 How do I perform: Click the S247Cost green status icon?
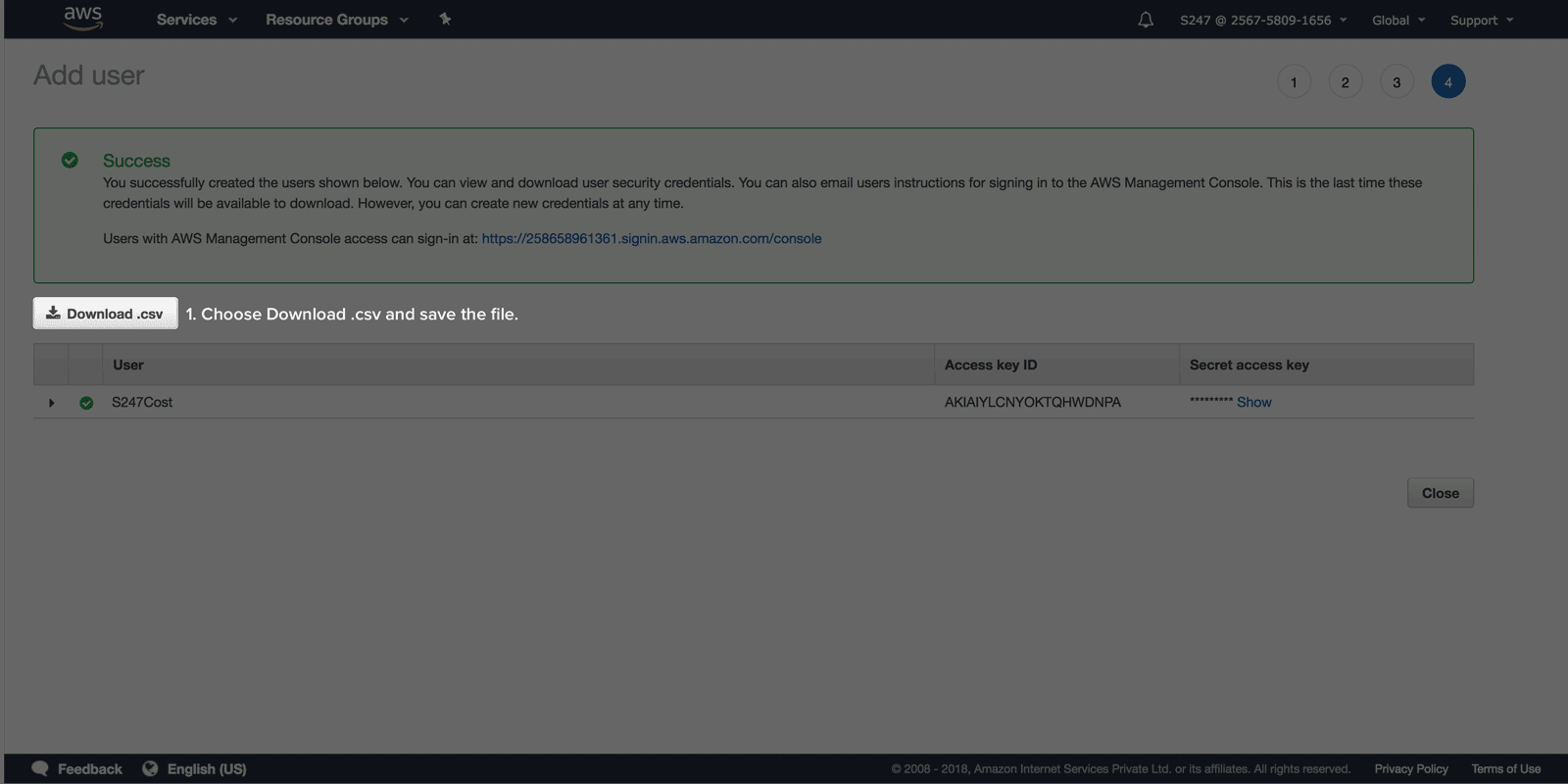[86, 403]
